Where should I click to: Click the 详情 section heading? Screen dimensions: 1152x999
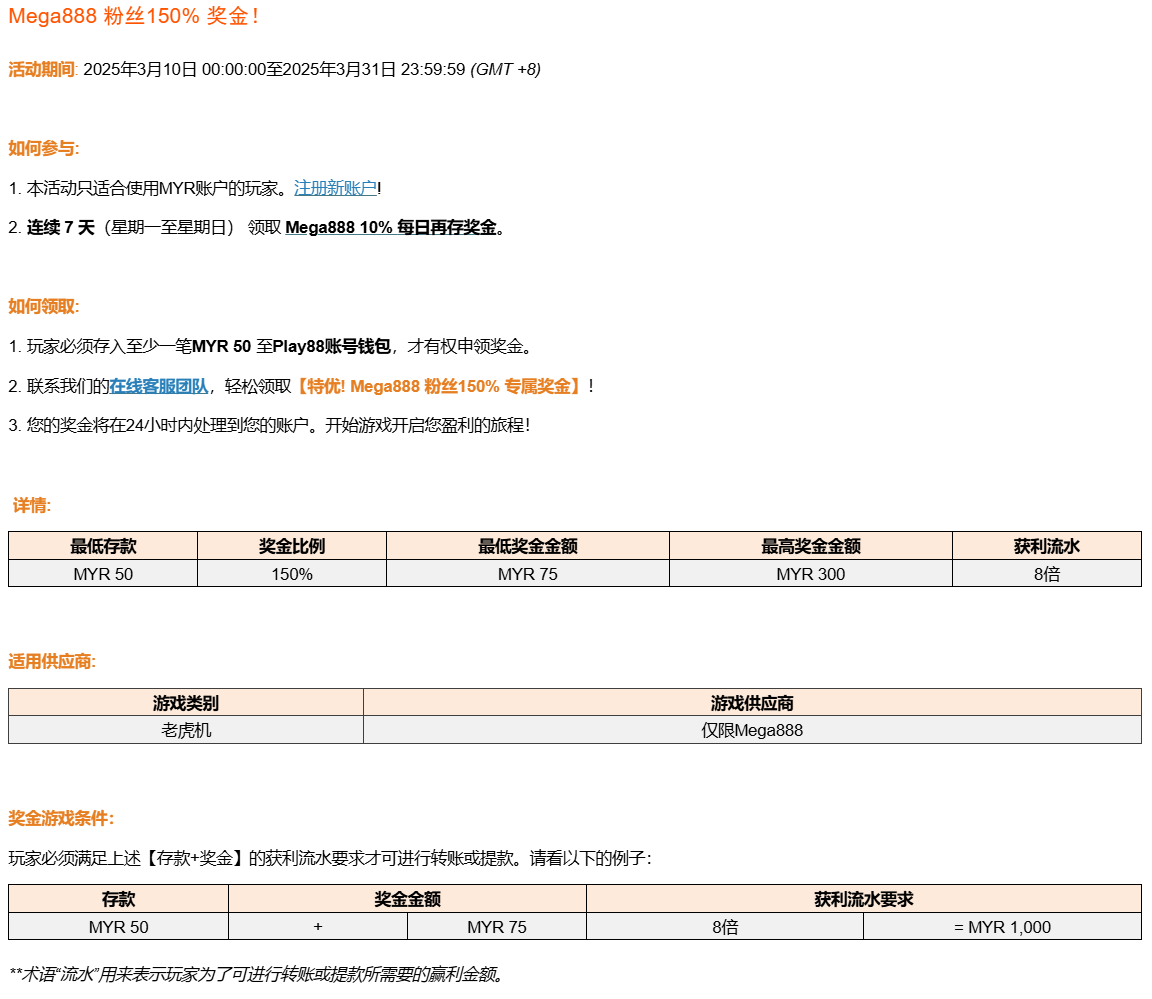(x=31, y=505)
